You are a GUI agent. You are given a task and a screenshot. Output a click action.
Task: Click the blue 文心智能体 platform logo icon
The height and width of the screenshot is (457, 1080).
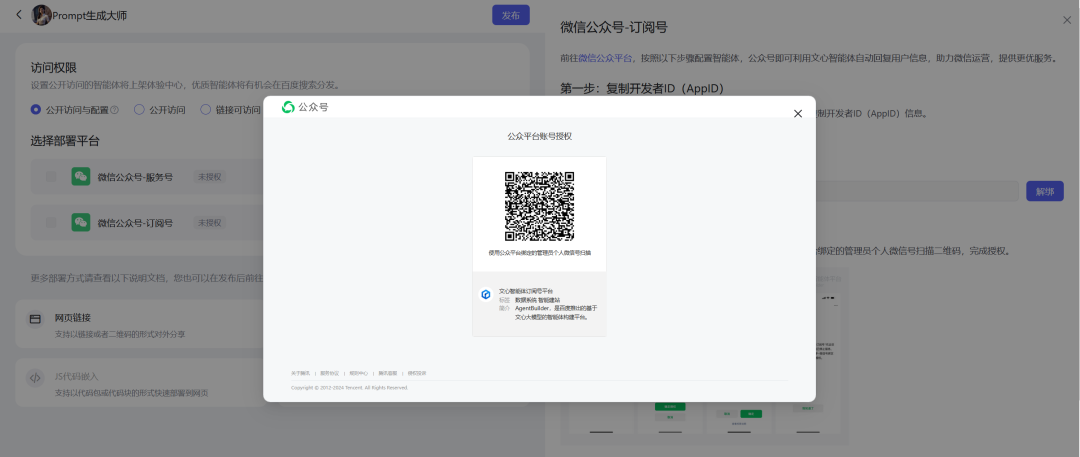pyautogui.click(x=486, y=294)
